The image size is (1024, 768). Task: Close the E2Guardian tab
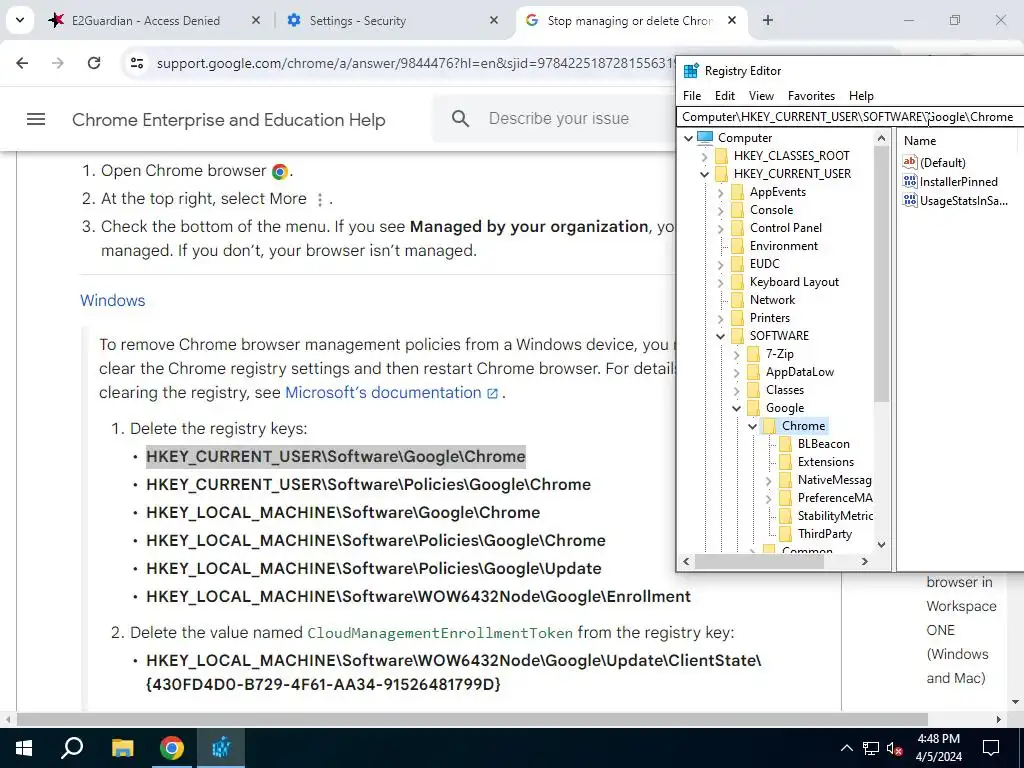coord(256,21)
